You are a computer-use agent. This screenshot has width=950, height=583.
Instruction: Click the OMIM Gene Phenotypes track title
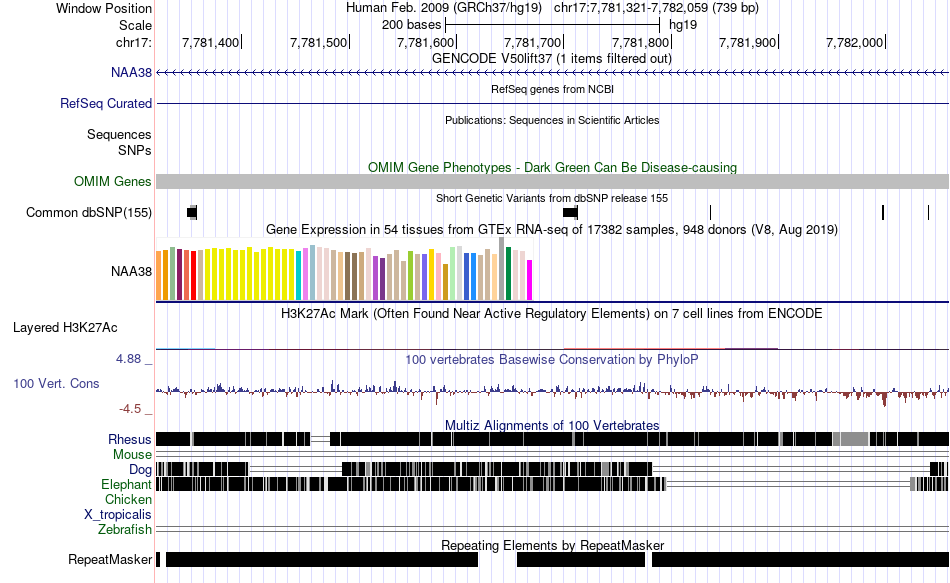click(x=552, y=167)
